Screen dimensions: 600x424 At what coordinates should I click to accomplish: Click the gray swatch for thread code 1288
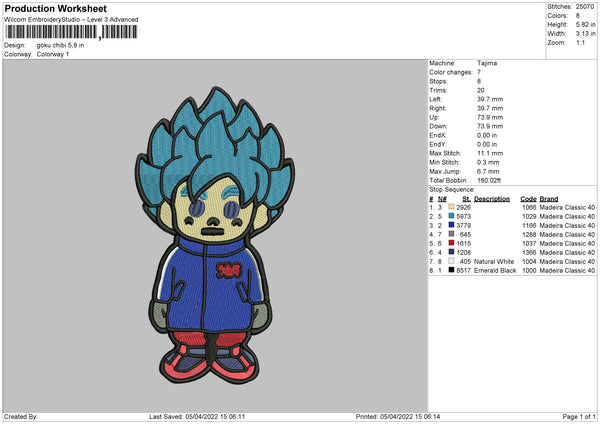point(451,234)
